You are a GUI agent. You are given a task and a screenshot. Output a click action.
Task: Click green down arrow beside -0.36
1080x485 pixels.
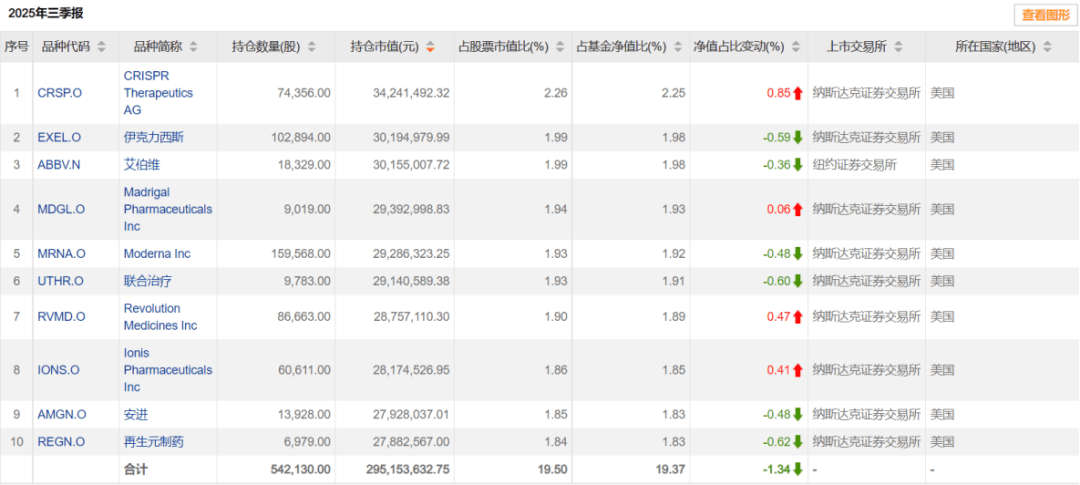click(x=798, y=165)
